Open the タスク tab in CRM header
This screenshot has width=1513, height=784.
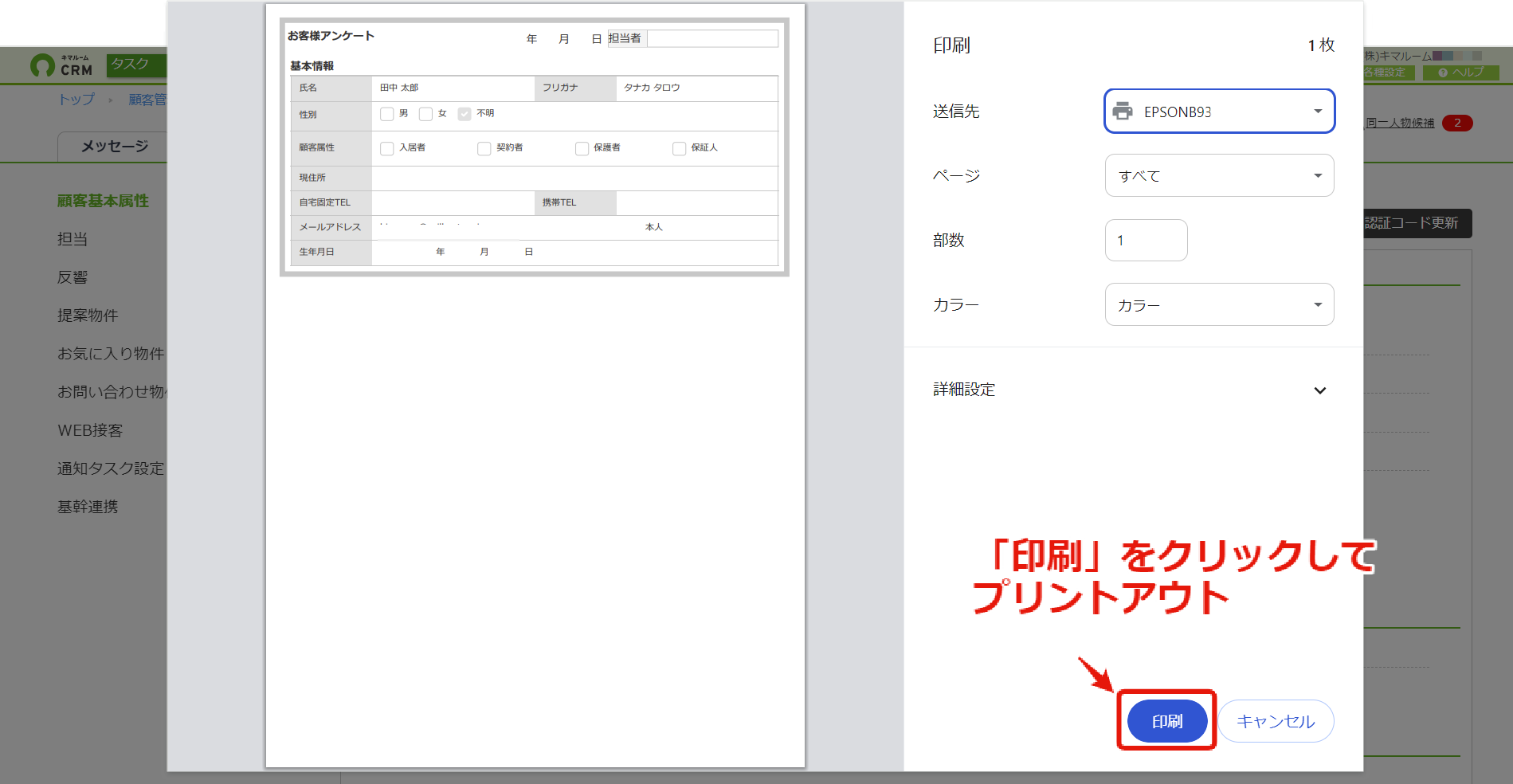coord(135,65)
